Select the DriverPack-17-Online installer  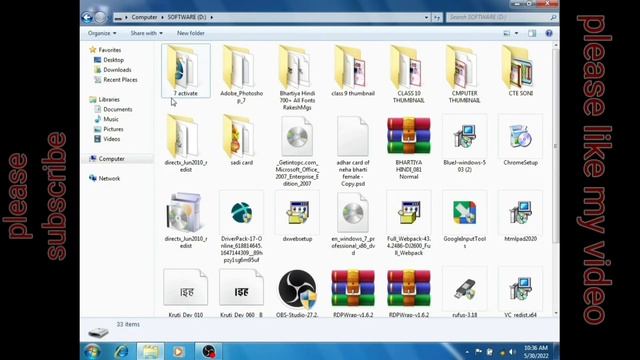[242, 227]
